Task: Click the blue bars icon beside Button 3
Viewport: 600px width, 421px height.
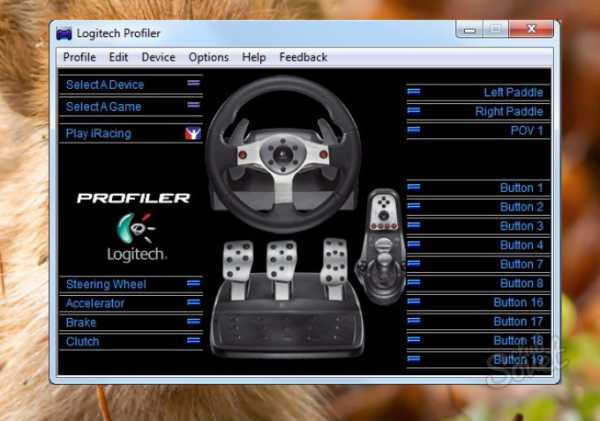Action: pyautogui.click(x=414, y=225)
